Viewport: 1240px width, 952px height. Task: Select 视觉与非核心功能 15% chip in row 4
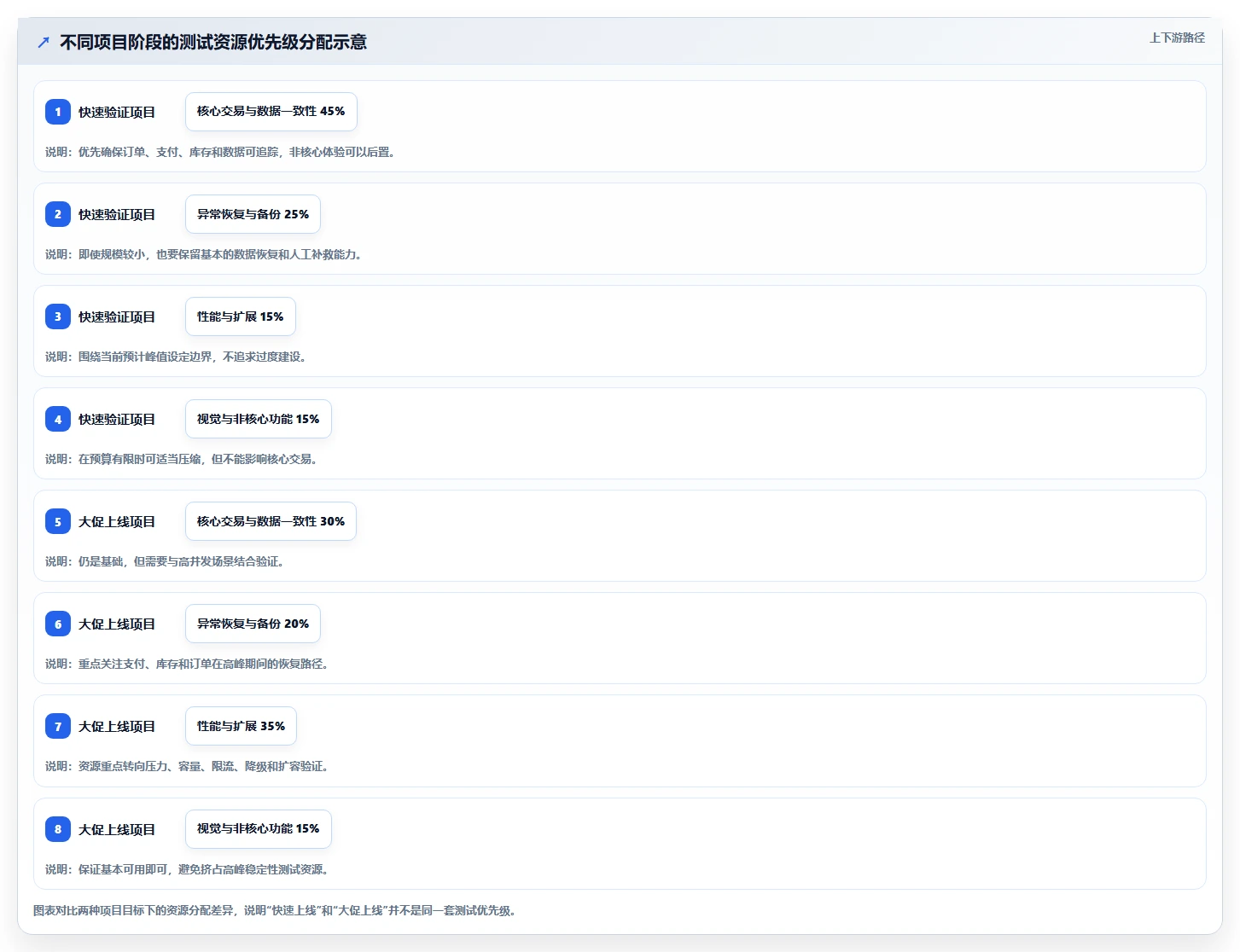click(259, 419)
